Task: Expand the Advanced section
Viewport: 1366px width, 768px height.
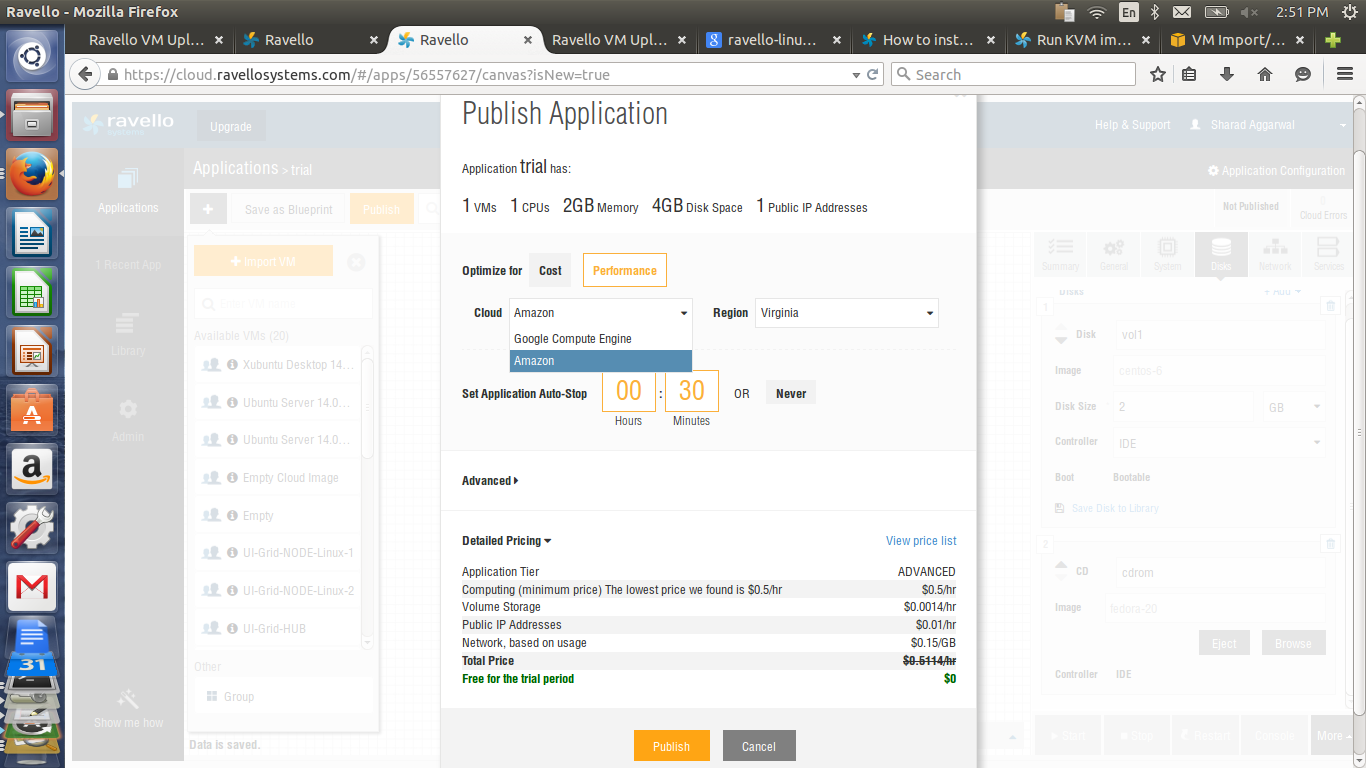Action: point(490,481)
